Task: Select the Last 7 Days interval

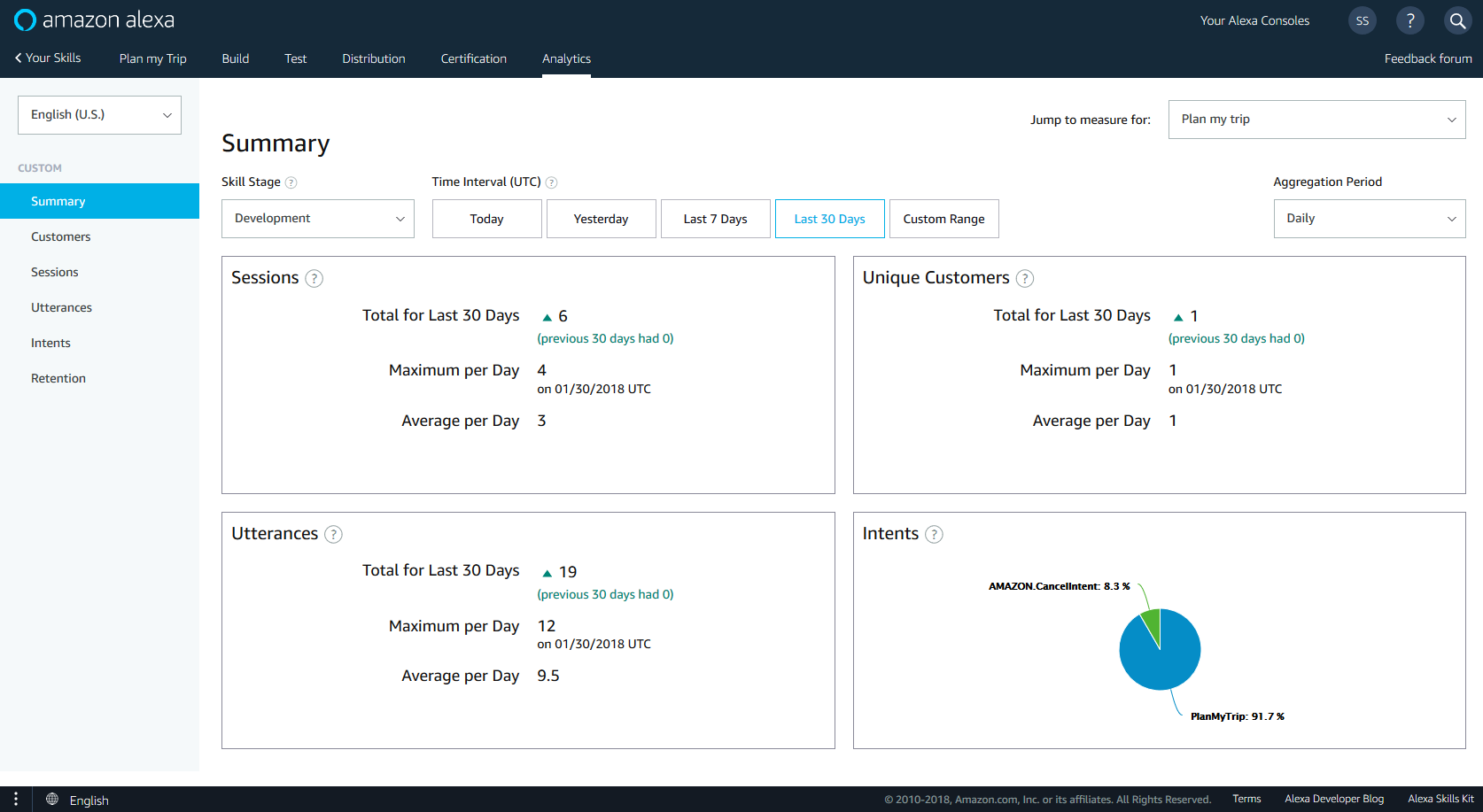Action: [x=715, y=218]
